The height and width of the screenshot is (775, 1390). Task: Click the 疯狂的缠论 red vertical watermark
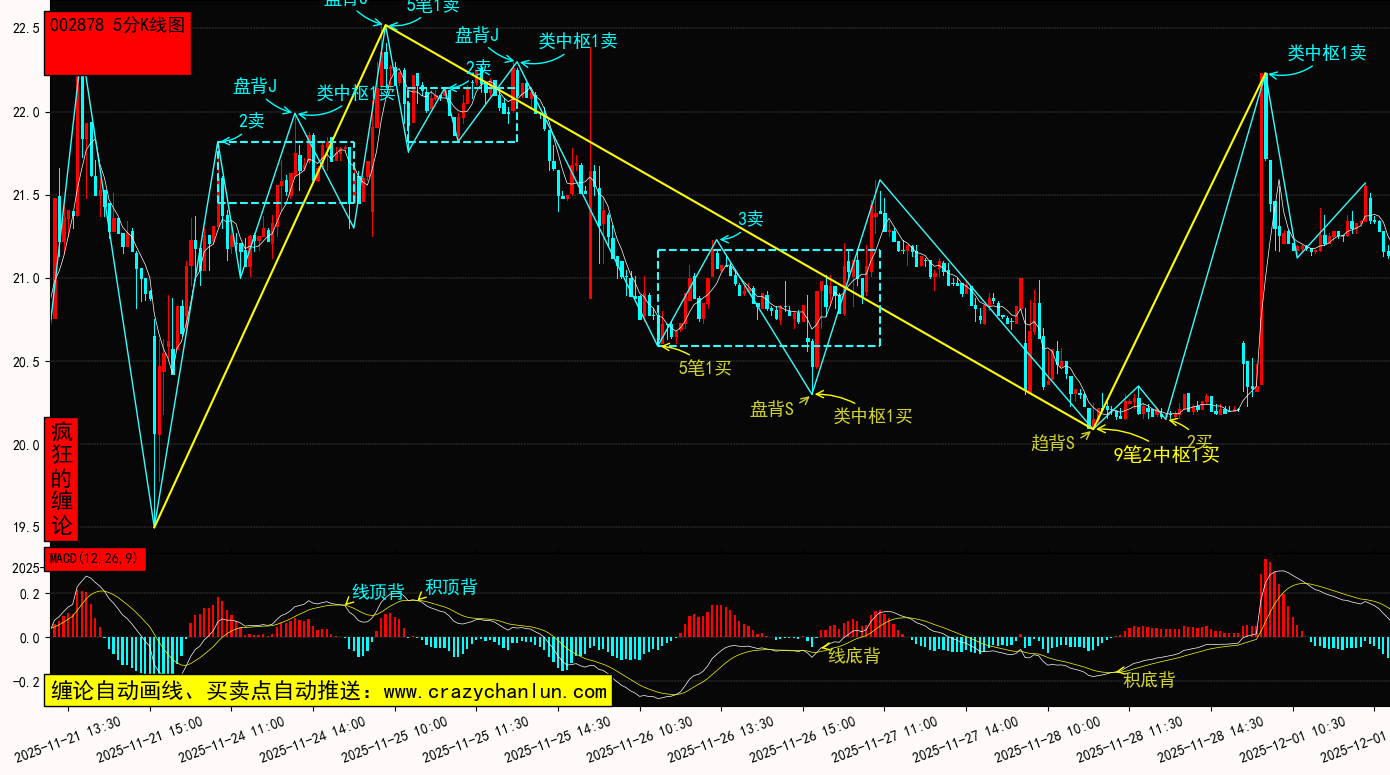[62, 478]
